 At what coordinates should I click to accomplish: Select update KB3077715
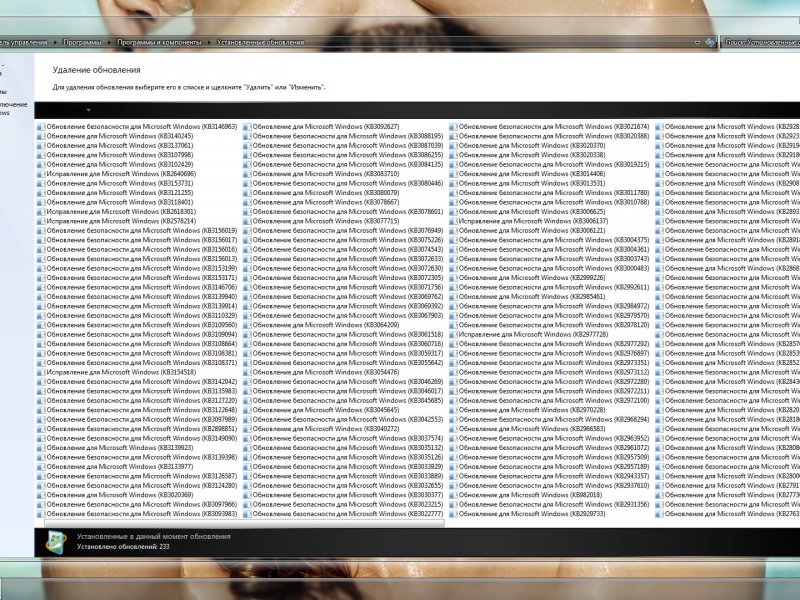(321, 221)
